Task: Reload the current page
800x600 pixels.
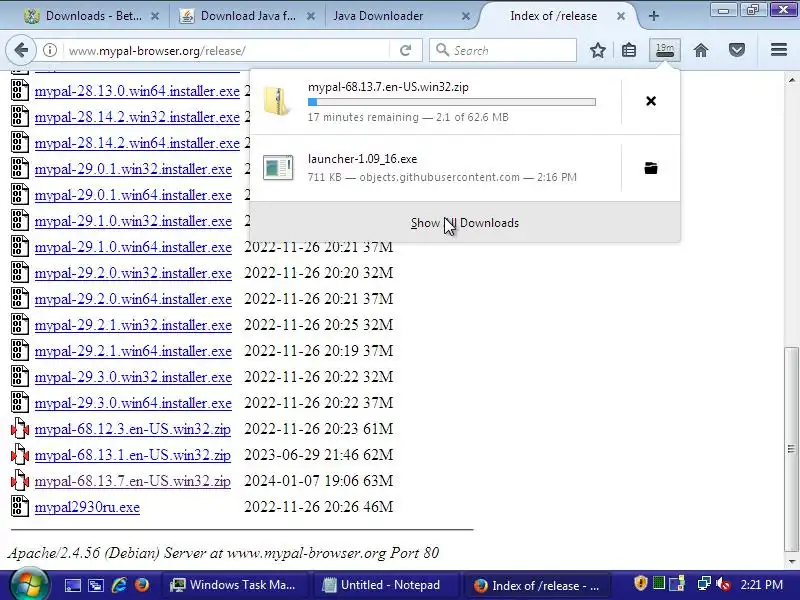Action: [406, 51]
